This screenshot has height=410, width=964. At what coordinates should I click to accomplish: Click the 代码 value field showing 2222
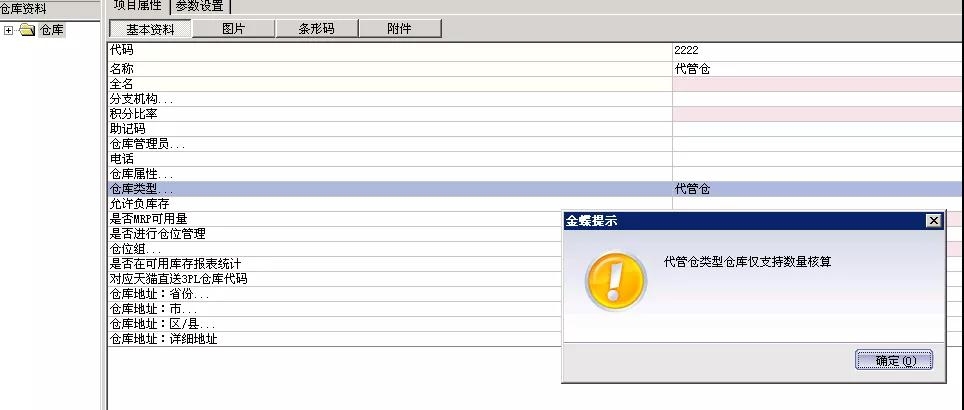pos(817,49)
